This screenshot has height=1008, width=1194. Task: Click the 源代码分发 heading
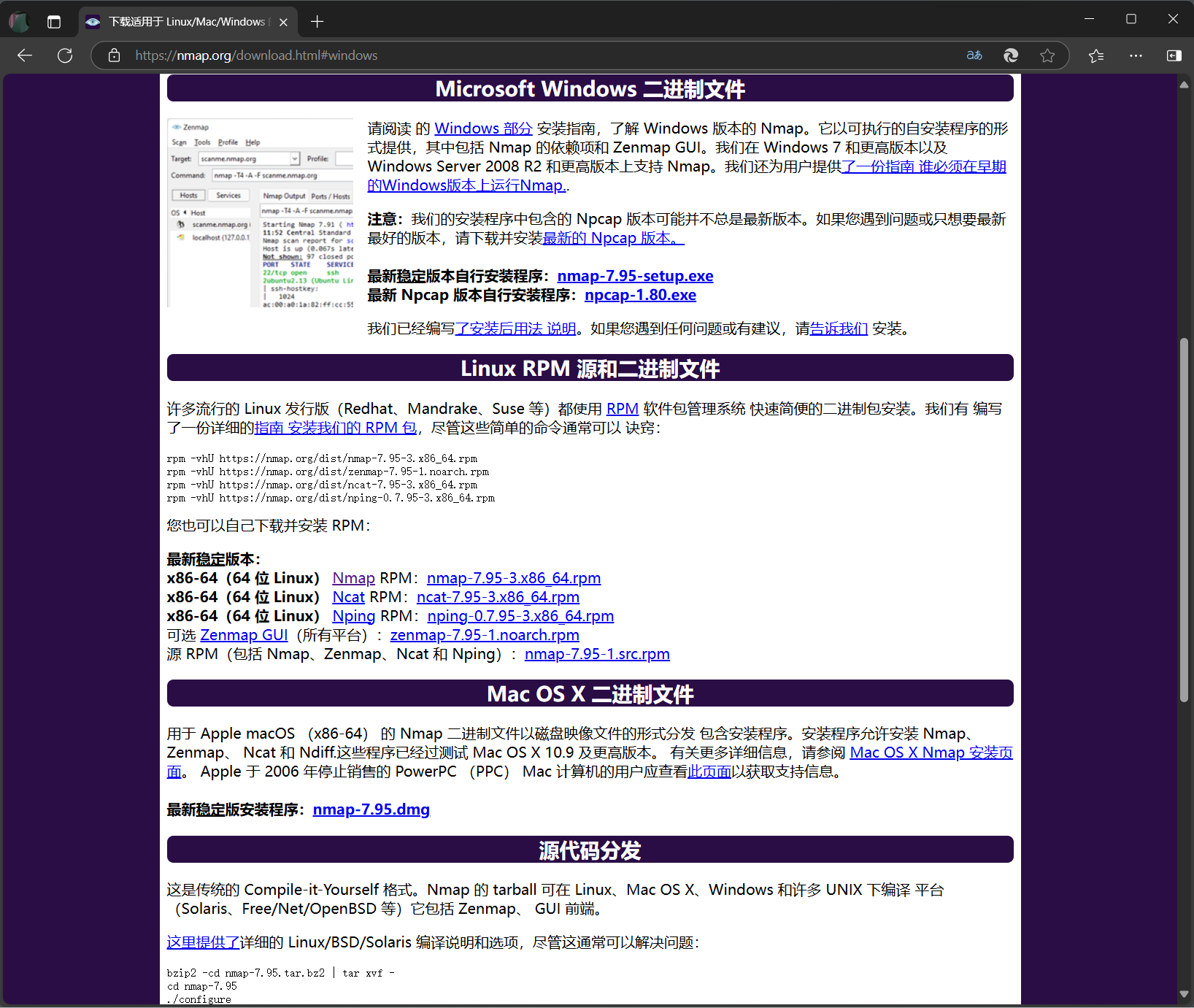pyautogui.click(x=590, y=850)
